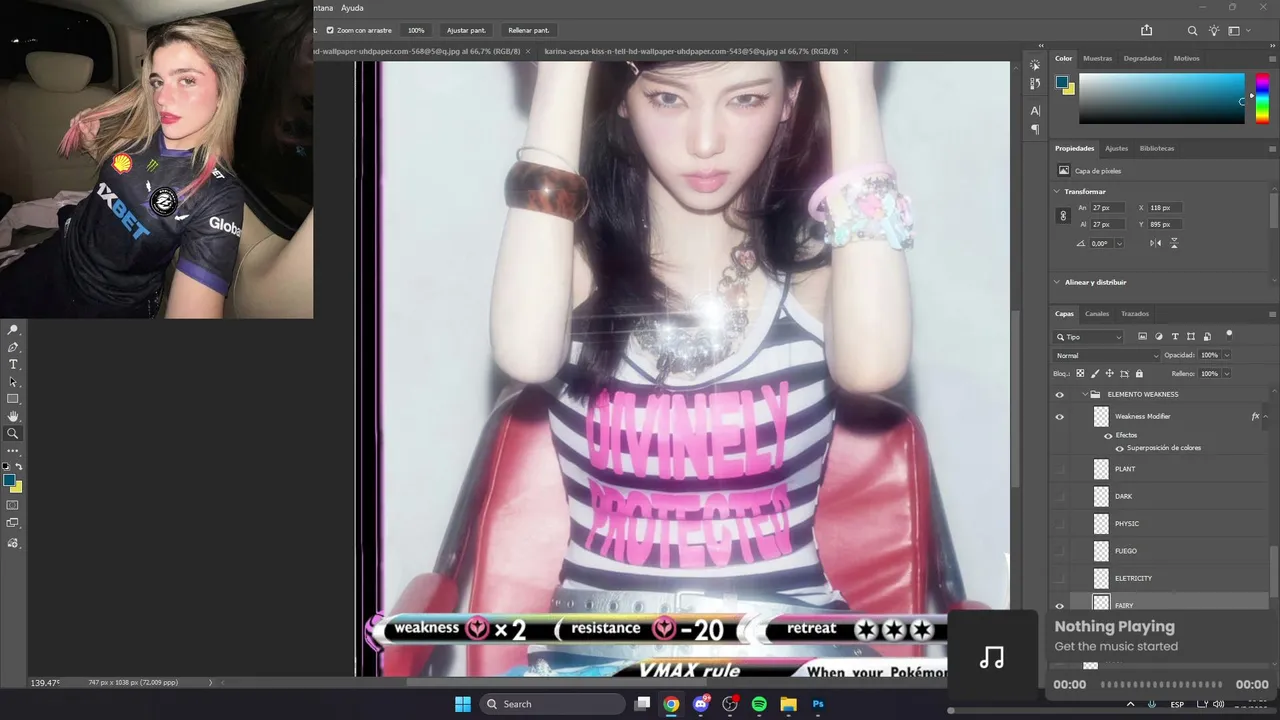Pick a hue on the spectrum slider
Image resolution: width=1280 pixels, height=720 pixels.
(1262, 98)
